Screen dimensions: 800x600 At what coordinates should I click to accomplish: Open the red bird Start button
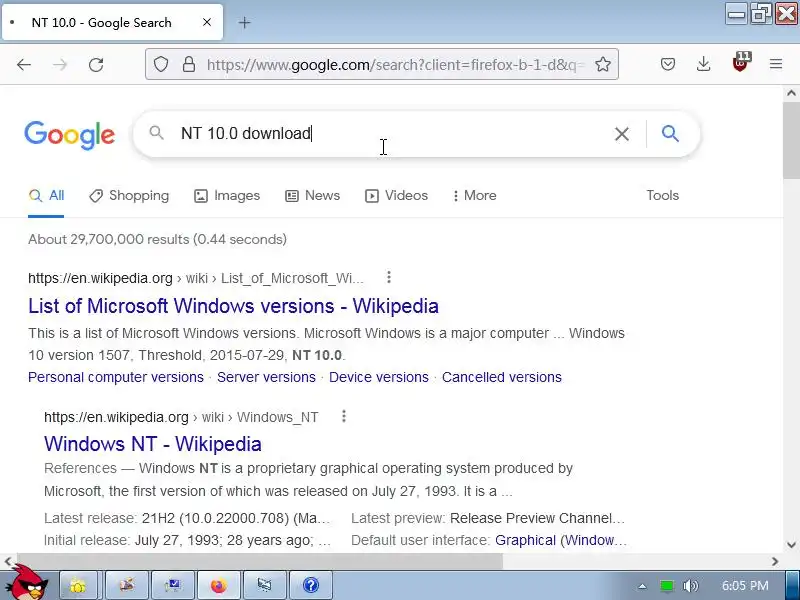tap(29, 582)
